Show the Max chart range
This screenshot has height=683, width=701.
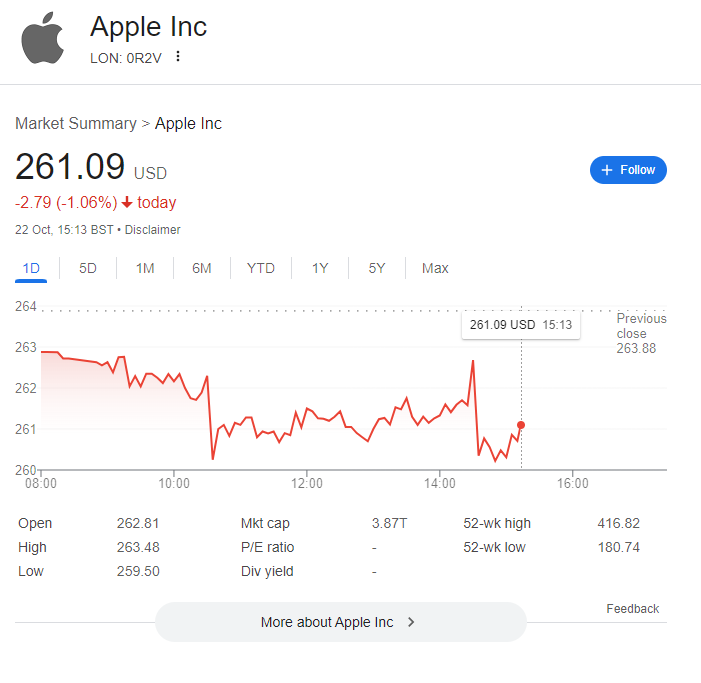click(x=435, y=268)
